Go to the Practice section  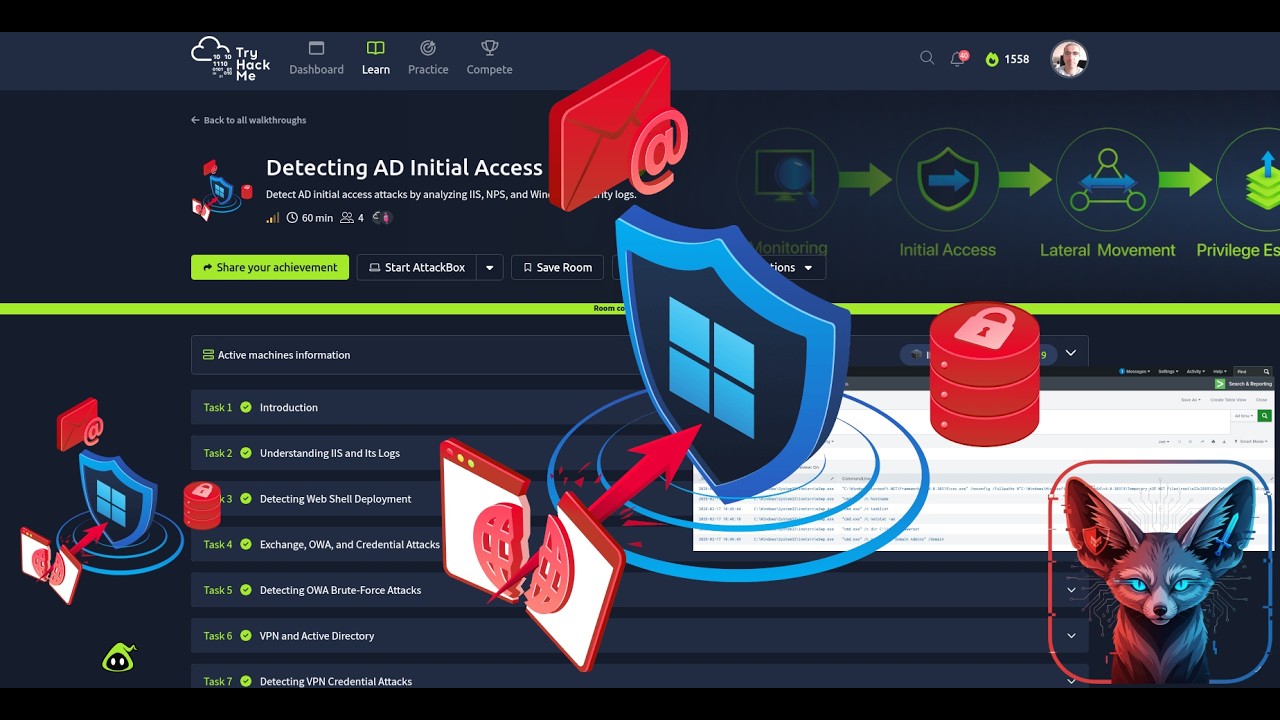428,59
